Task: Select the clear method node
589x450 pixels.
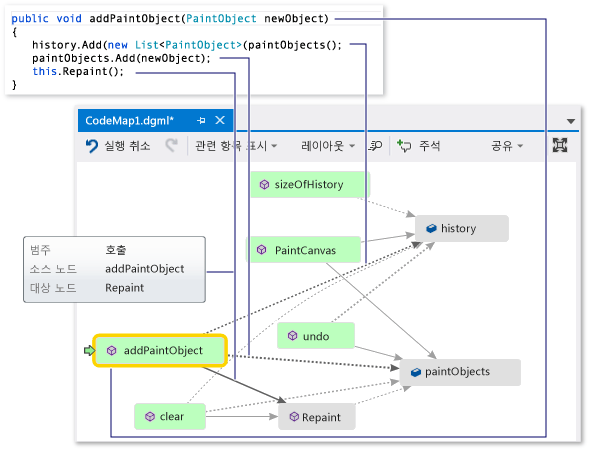Action: (170, 417)
